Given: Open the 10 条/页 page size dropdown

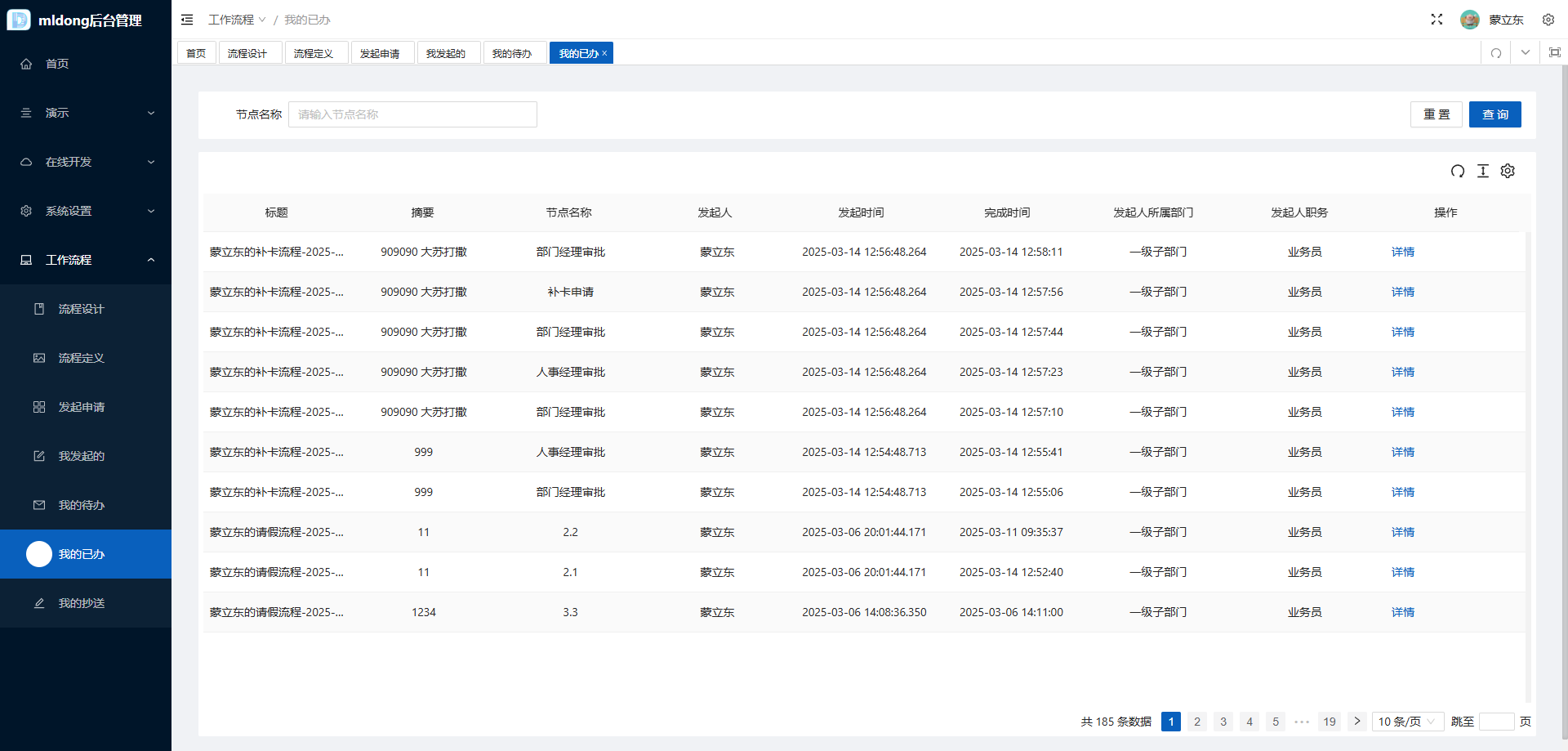Looking at the screenshot, I should [1408, 722].
